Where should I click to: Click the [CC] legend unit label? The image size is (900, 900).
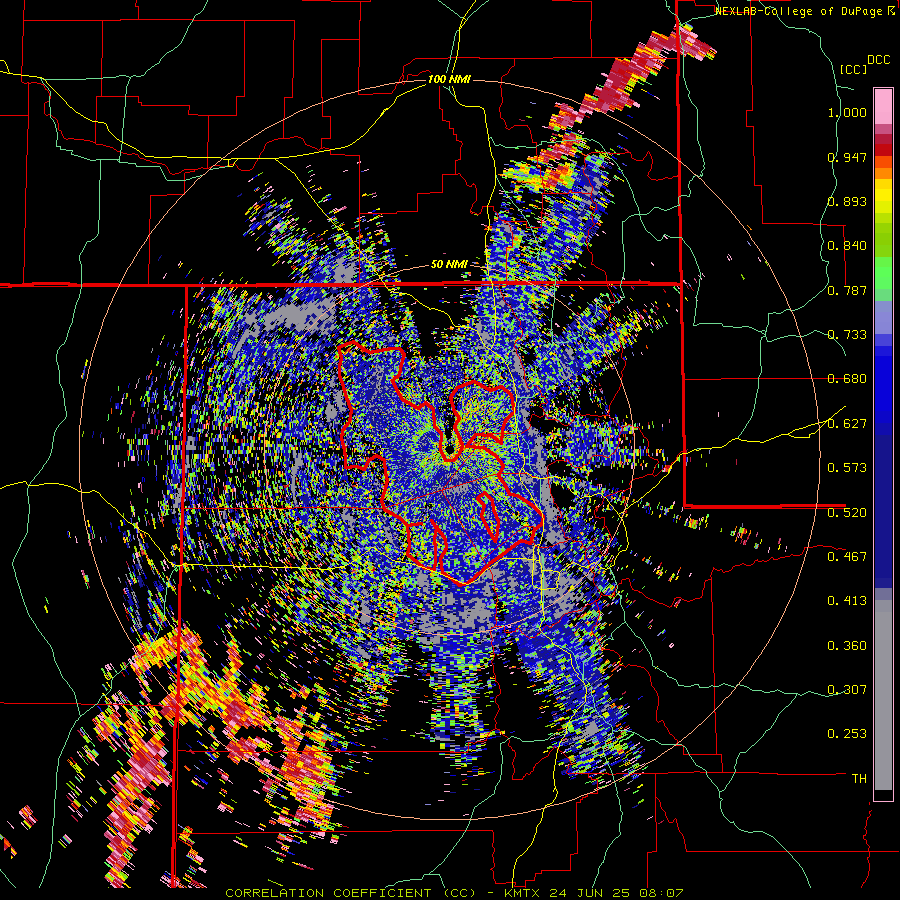[x=853, y=69]
